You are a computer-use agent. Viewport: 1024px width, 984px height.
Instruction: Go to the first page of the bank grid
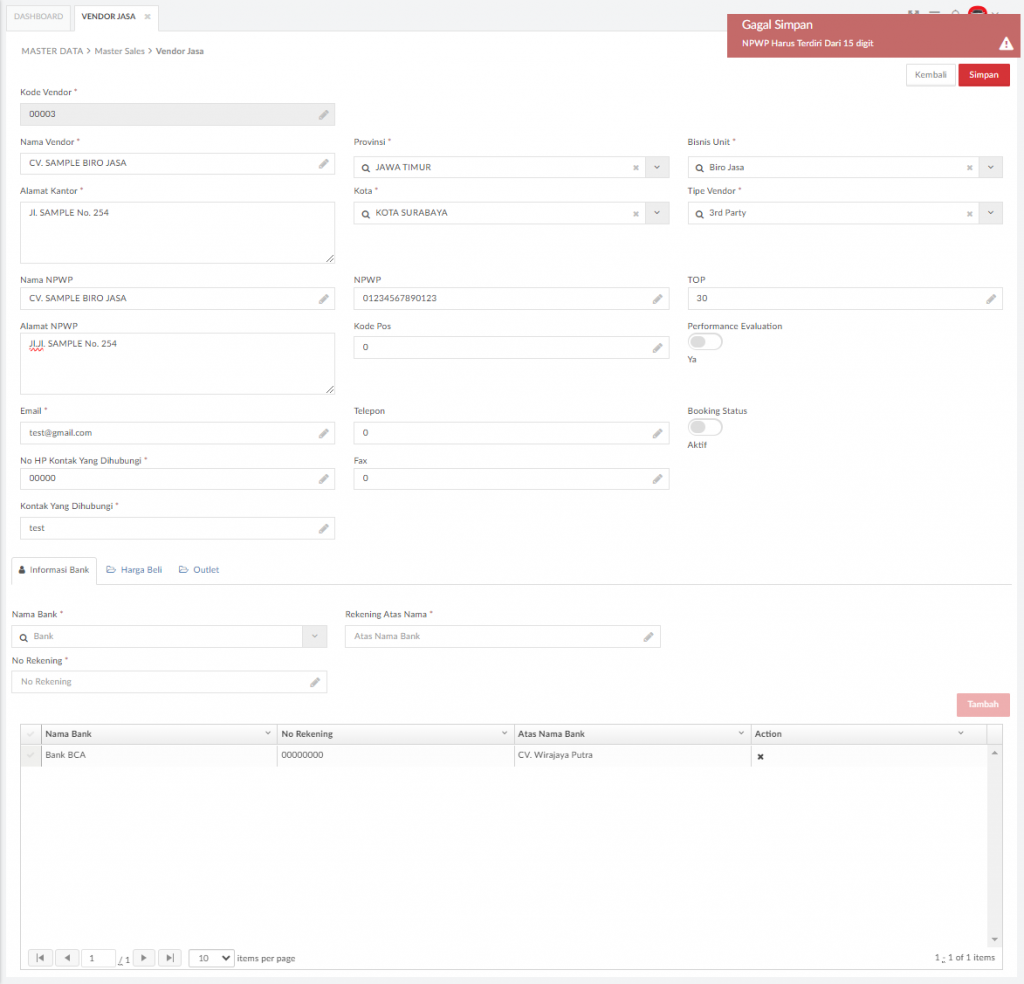click(40, 958)
